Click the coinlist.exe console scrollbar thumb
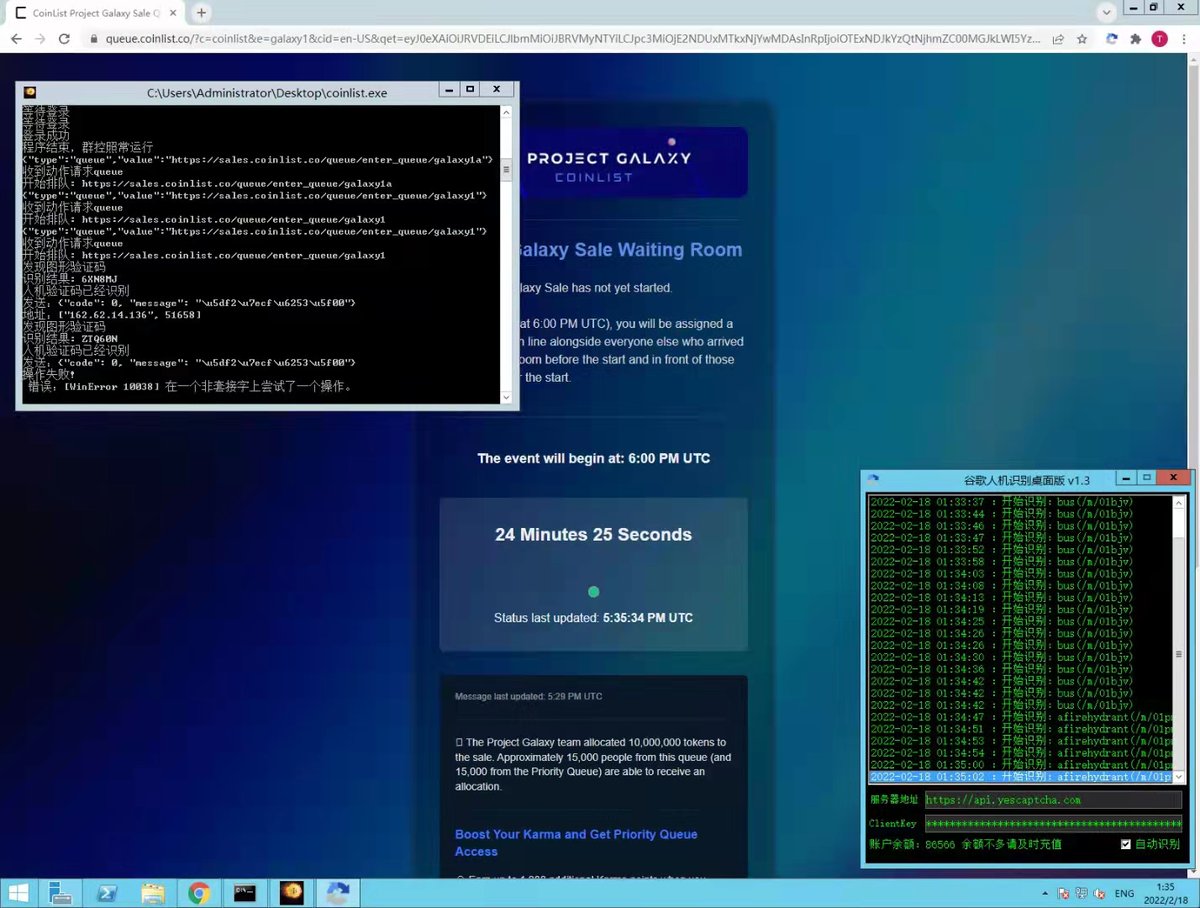 point(507,168)
